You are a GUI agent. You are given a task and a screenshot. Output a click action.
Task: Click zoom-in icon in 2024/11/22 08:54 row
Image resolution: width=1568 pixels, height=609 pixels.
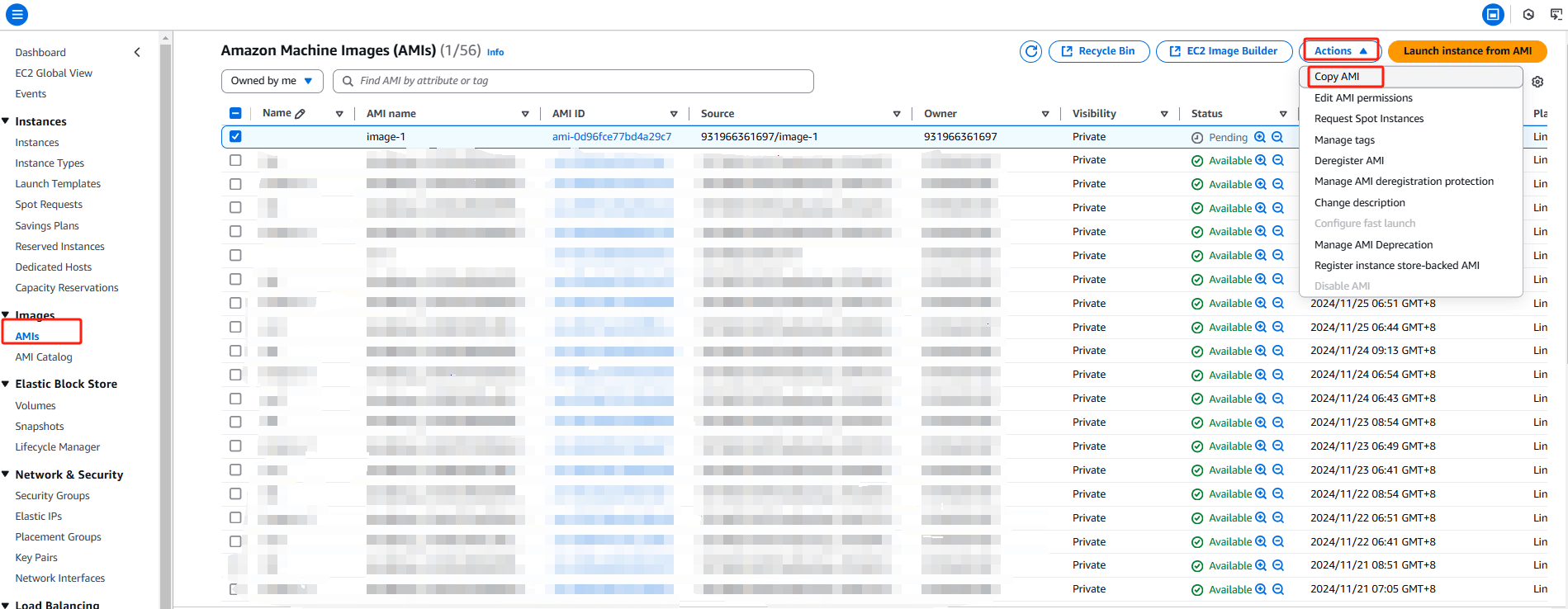tap(1261, 493)
